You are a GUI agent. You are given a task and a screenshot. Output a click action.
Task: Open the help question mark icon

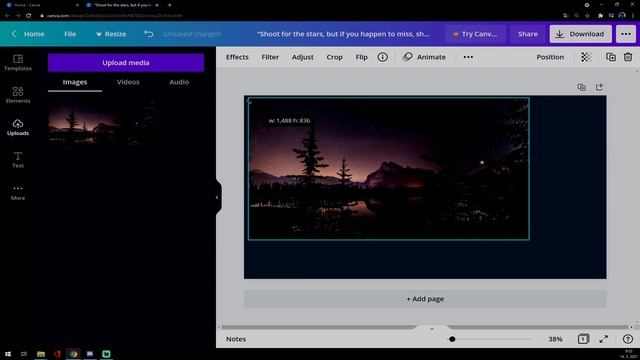pyautogui.click(x=628, y=339)
